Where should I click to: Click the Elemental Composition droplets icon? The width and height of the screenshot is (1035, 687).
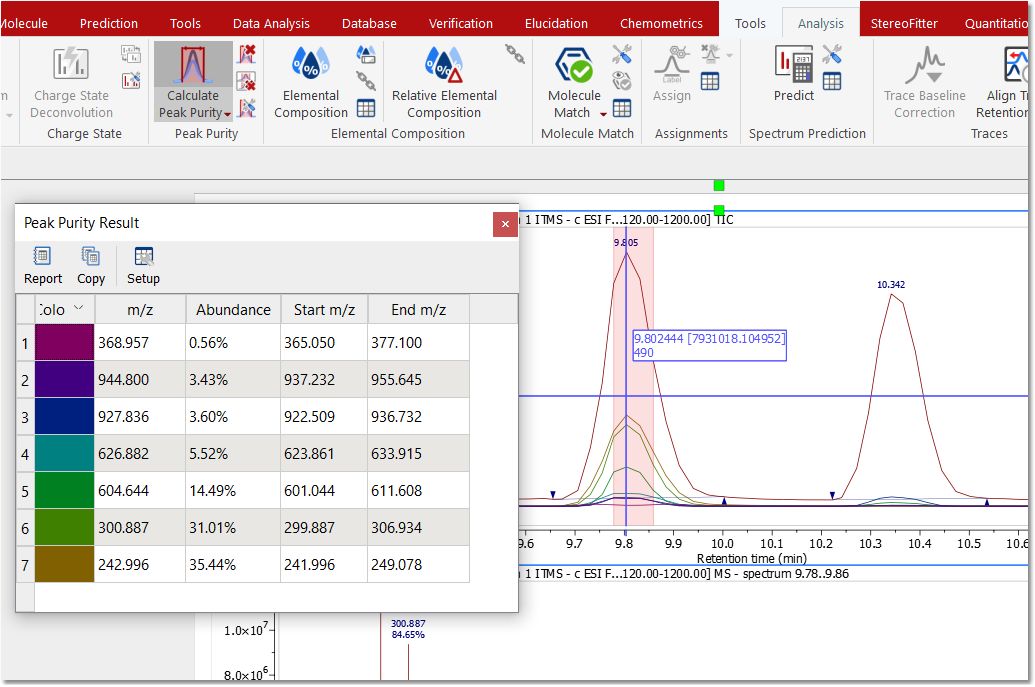click(x=310, y=64)
